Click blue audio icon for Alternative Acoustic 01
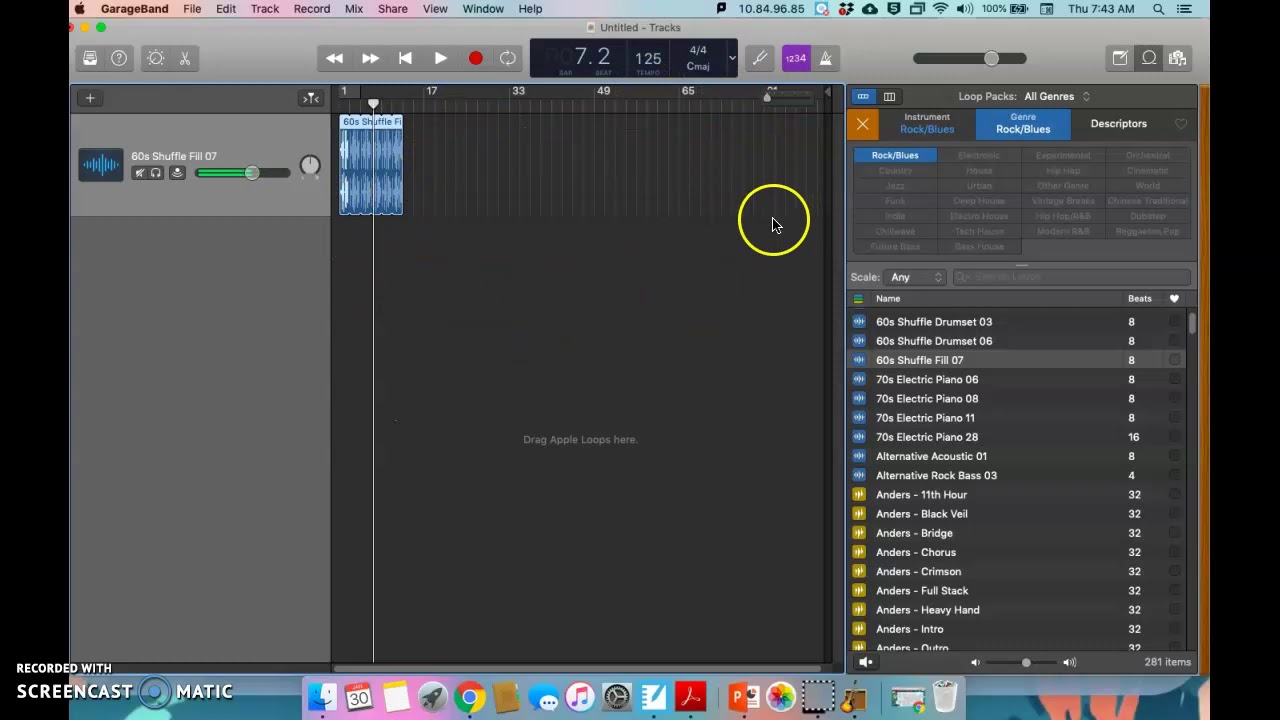The width and height of the screenshot is (1280, 720). point(859,456)
